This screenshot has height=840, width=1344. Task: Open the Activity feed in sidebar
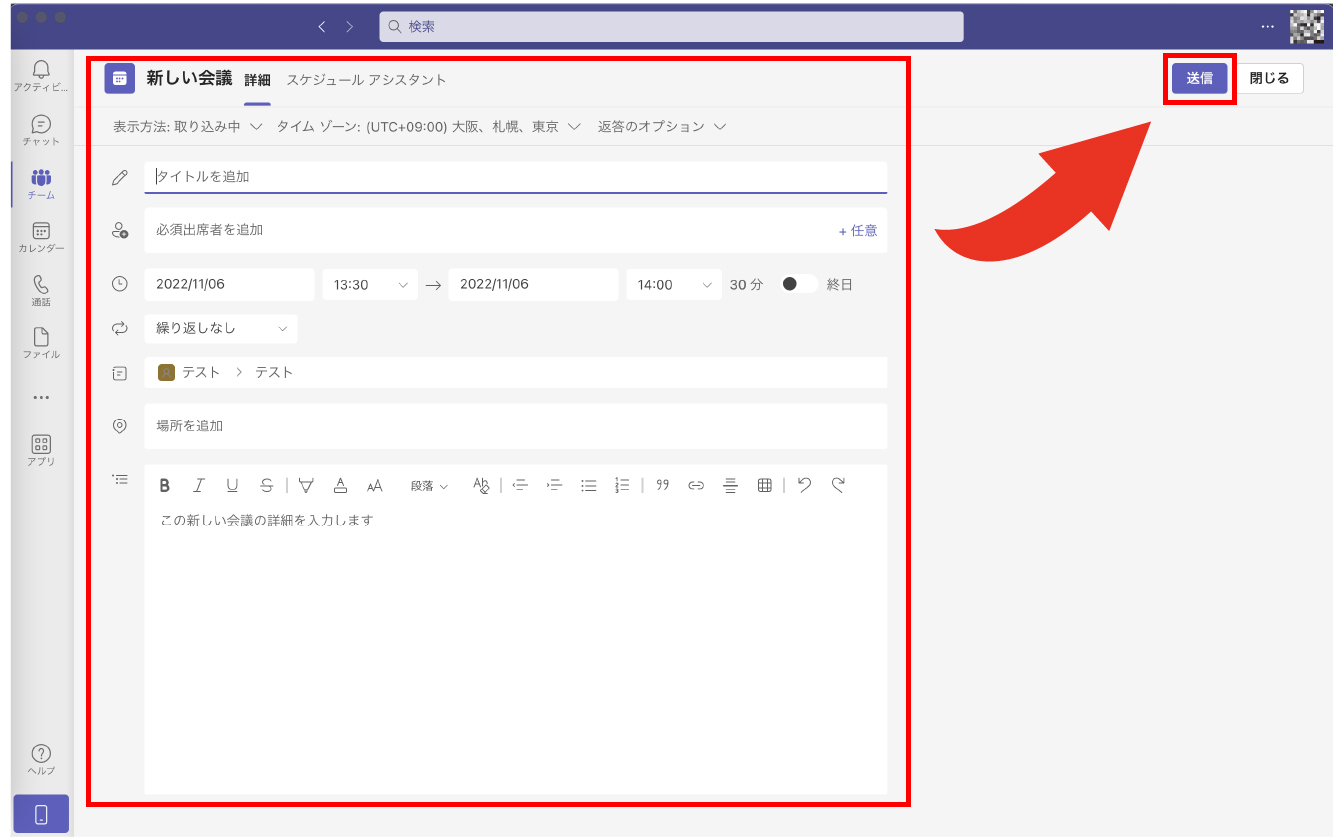click(41, 76)
